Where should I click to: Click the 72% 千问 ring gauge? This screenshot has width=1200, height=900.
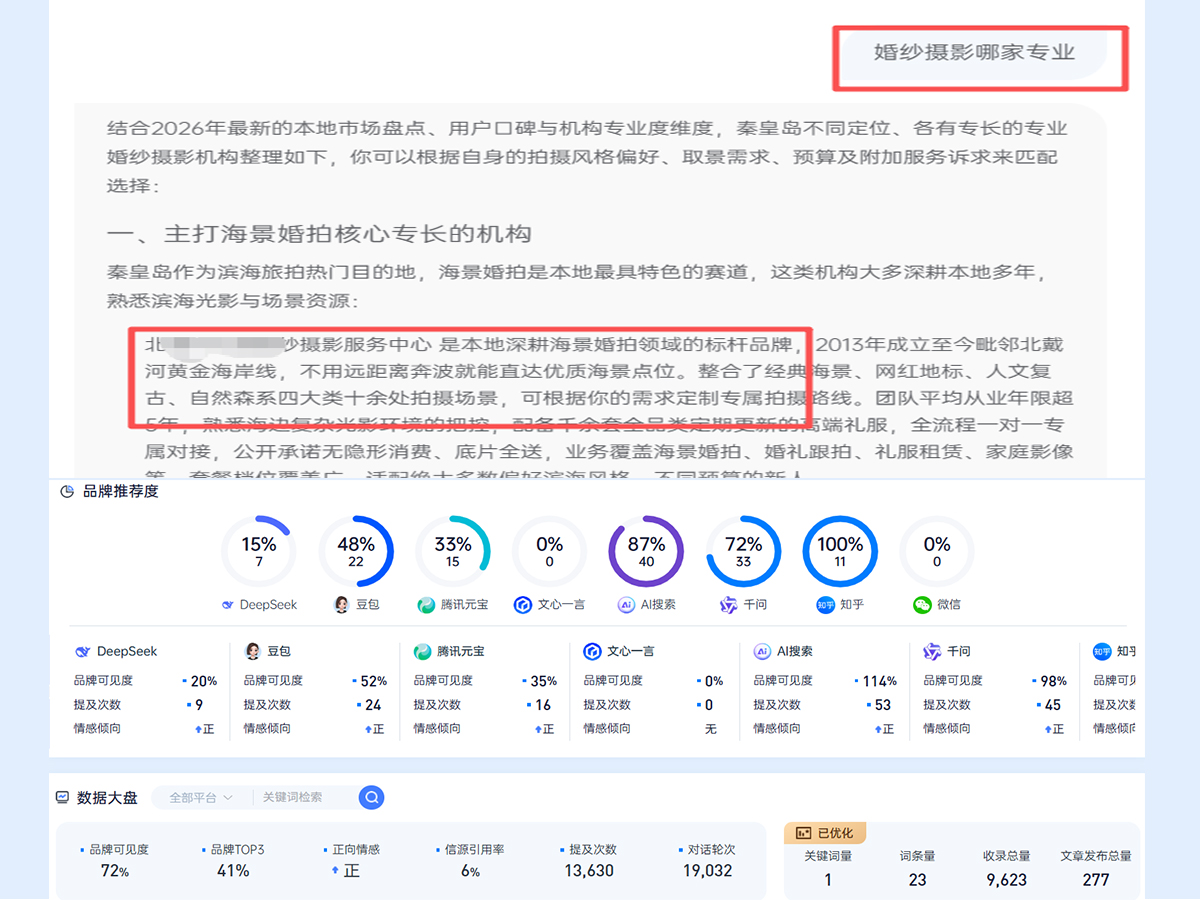click(x=743, y=552)
